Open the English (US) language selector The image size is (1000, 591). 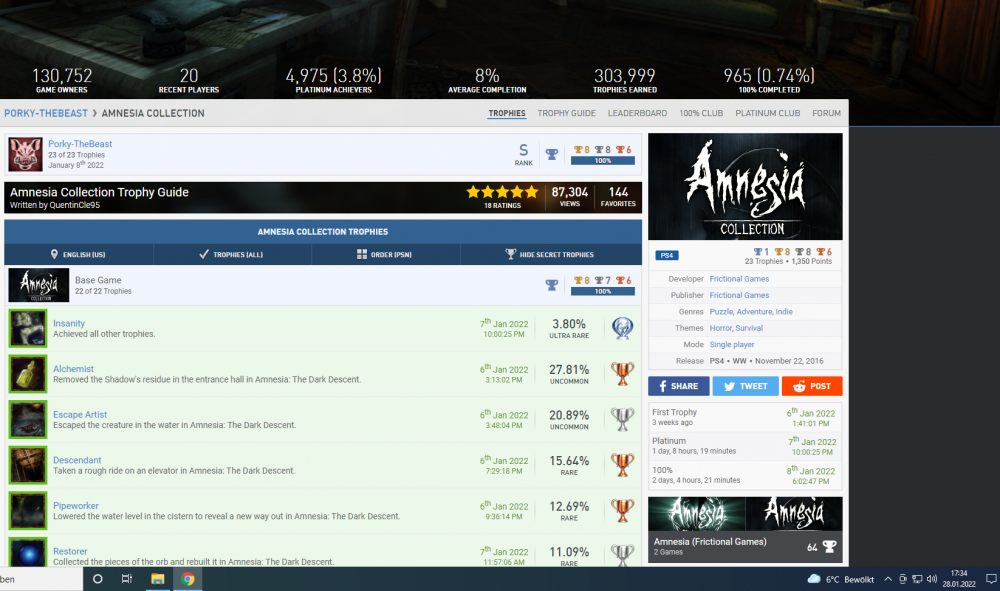(78, 255)
